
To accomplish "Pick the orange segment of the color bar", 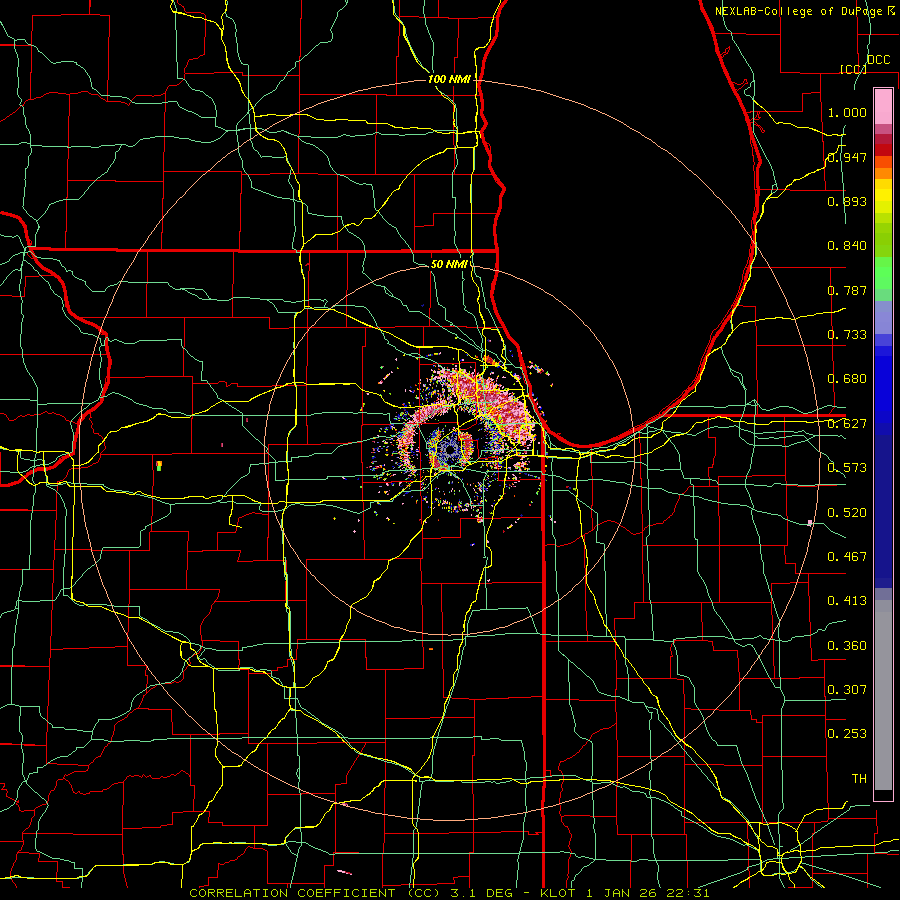I will coord(883,173).
